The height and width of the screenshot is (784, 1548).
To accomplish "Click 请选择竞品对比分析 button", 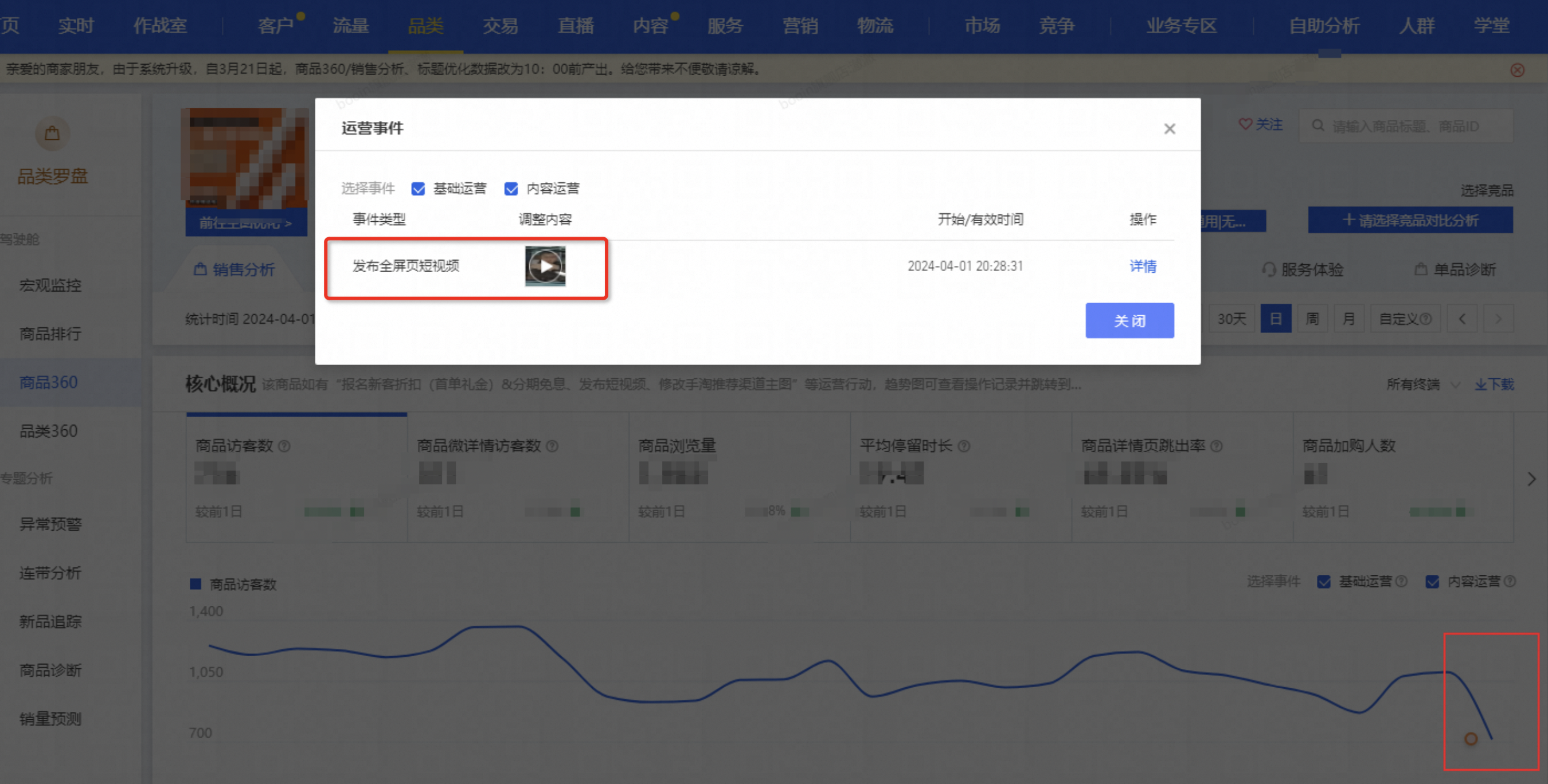I will pyautogui.click(x=1410, y=220).
